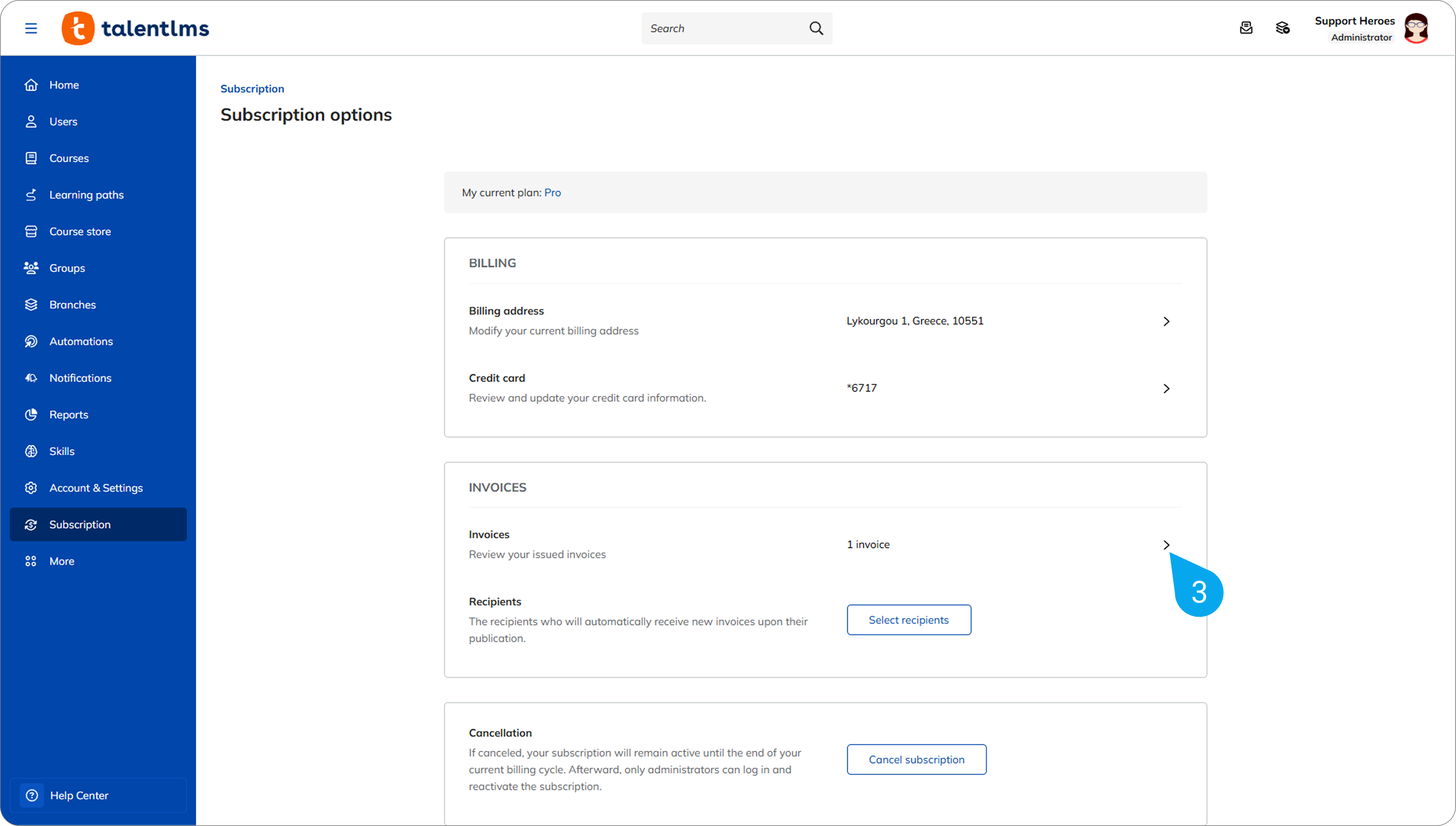Click the Help Center question icon
Viewport: 1456px width, 826px height.
(32, 795)
